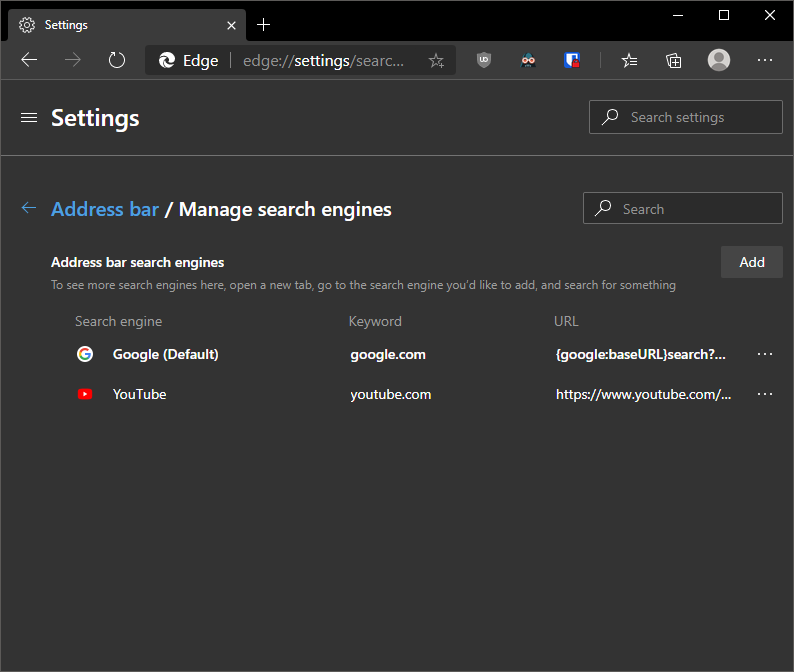Open more actions for YouTube search engine
Screen dimensions: 794x672
pos(765,394)
